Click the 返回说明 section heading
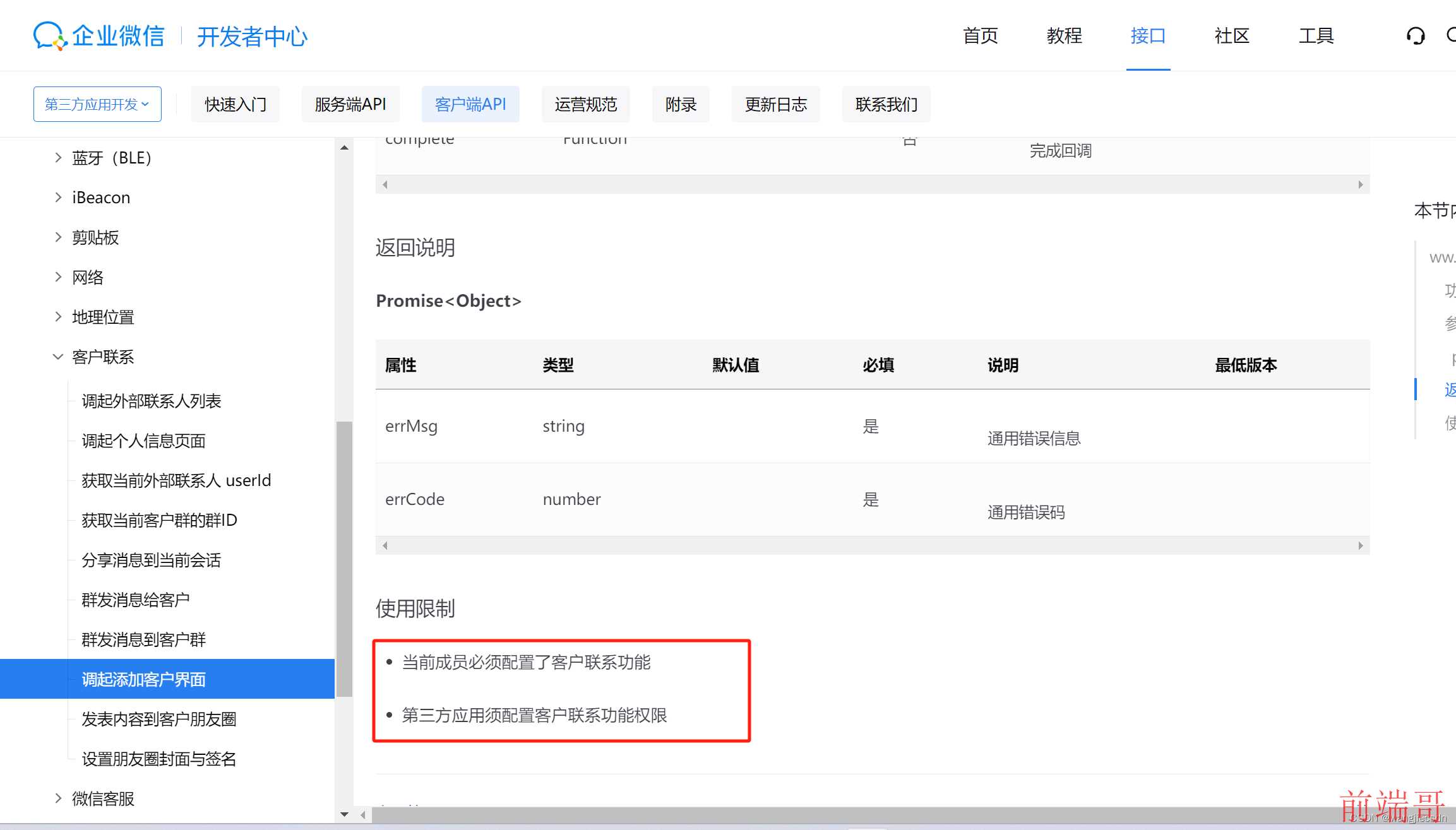Viewport: 1456px width, 830px height. click(415, 247)
